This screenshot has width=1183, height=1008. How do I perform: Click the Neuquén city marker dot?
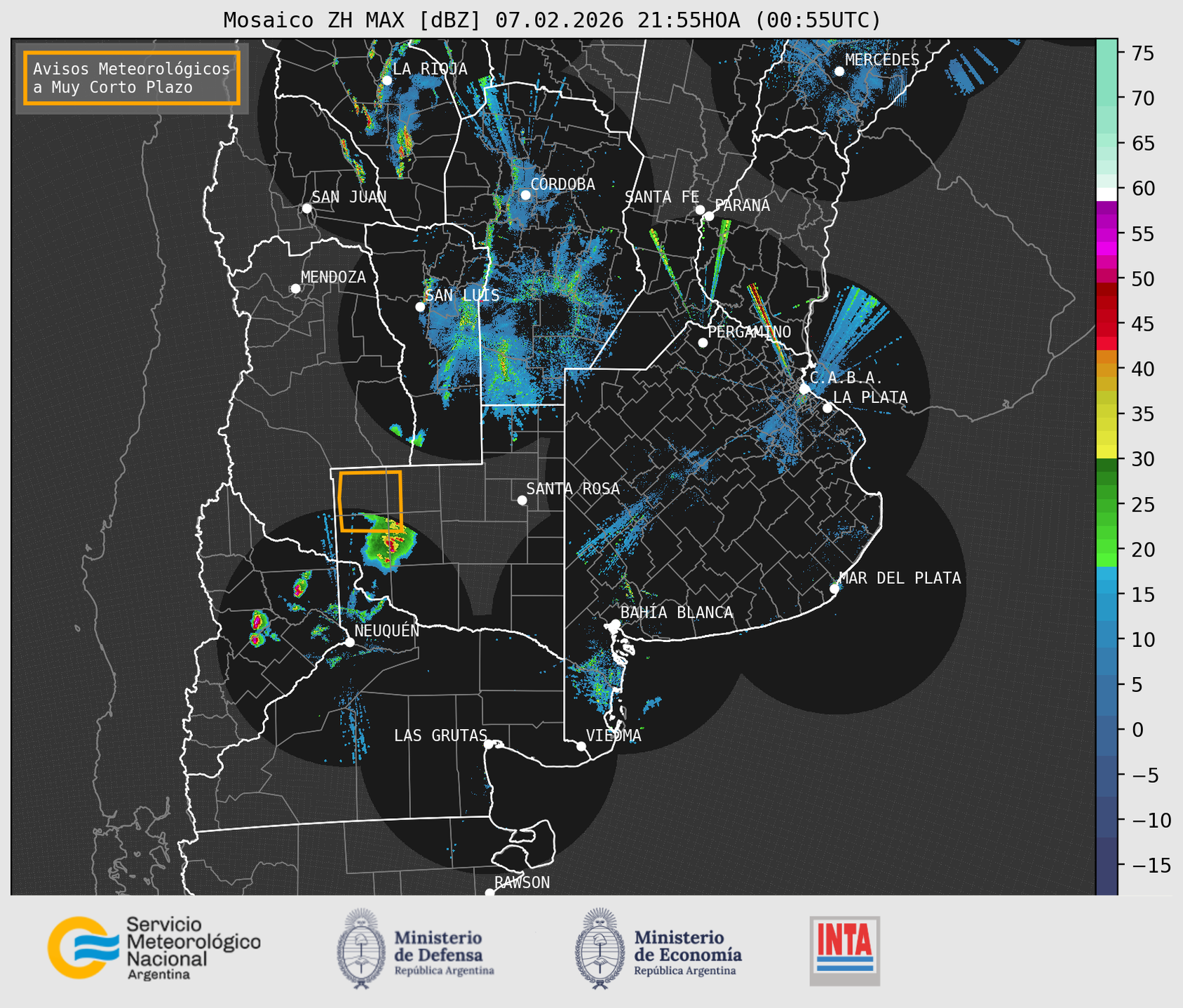click(349, 642)
